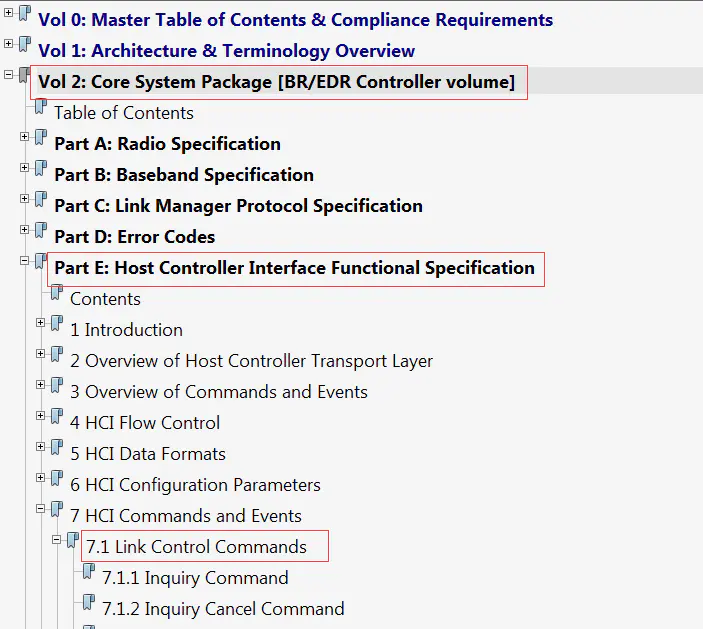Go to 7.1.2 Inquiry Cancel Command
This screenshot has width=703, height=629.
click(x=223, y=609)
